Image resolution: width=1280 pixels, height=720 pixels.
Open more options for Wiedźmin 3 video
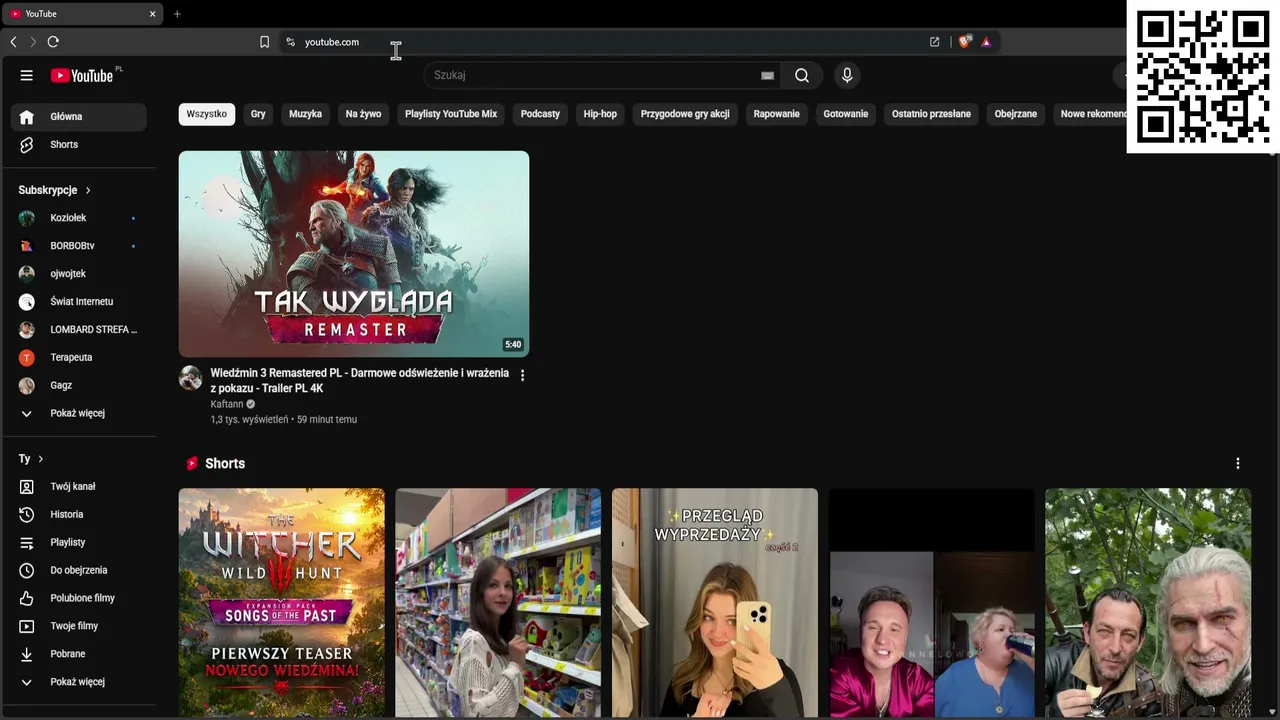[522, 375]
